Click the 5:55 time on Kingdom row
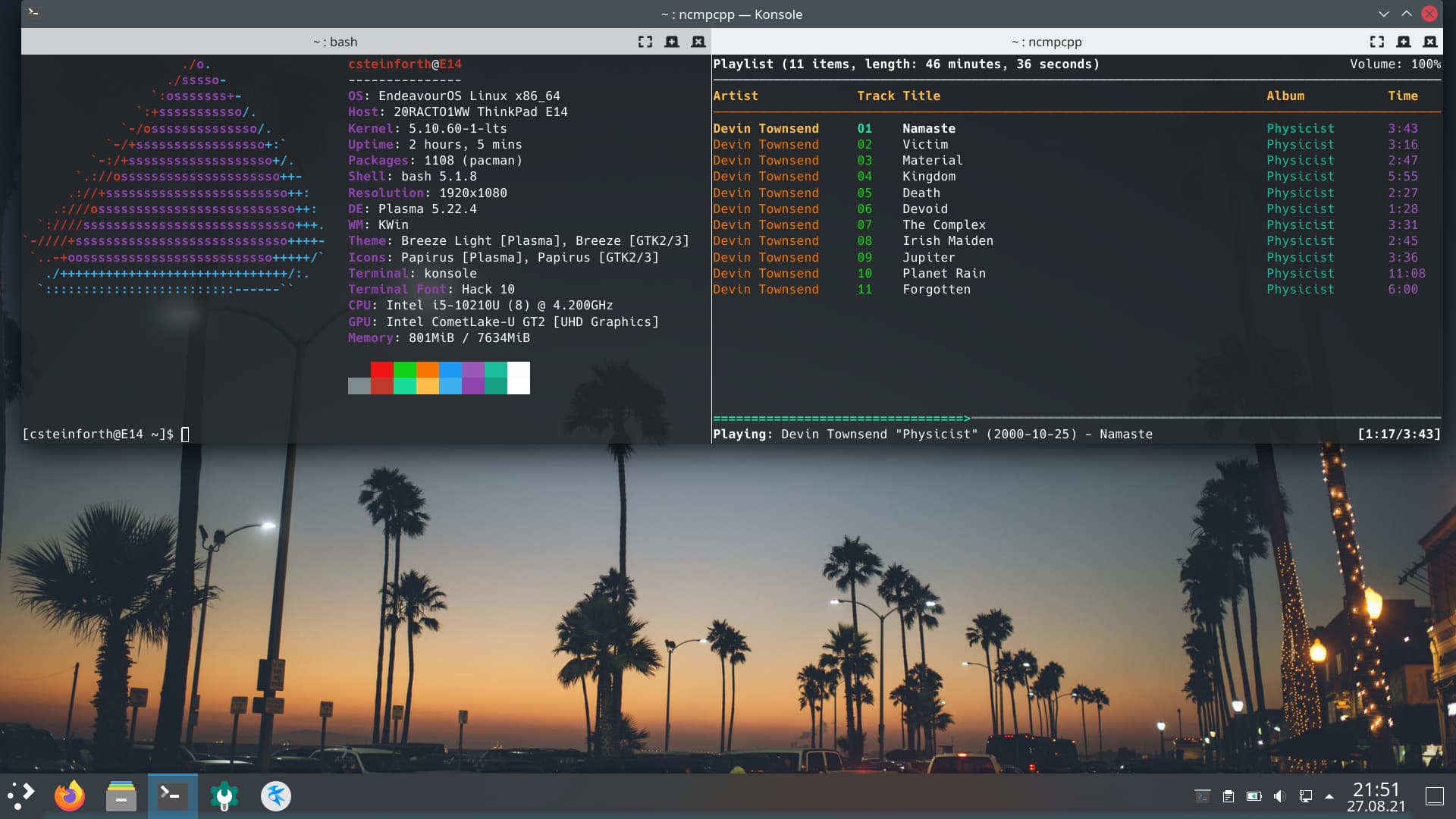 (1403, 176)
